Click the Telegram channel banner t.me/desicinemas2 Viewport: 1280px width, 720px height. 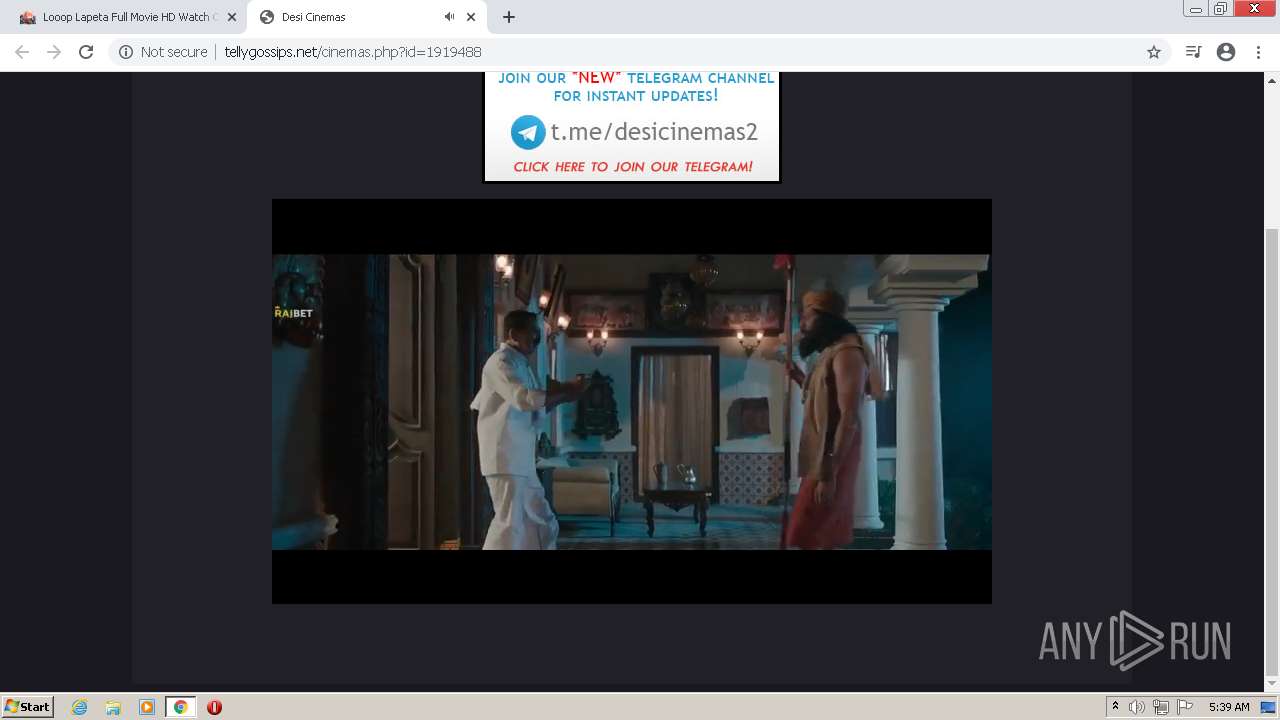point(632,127)
